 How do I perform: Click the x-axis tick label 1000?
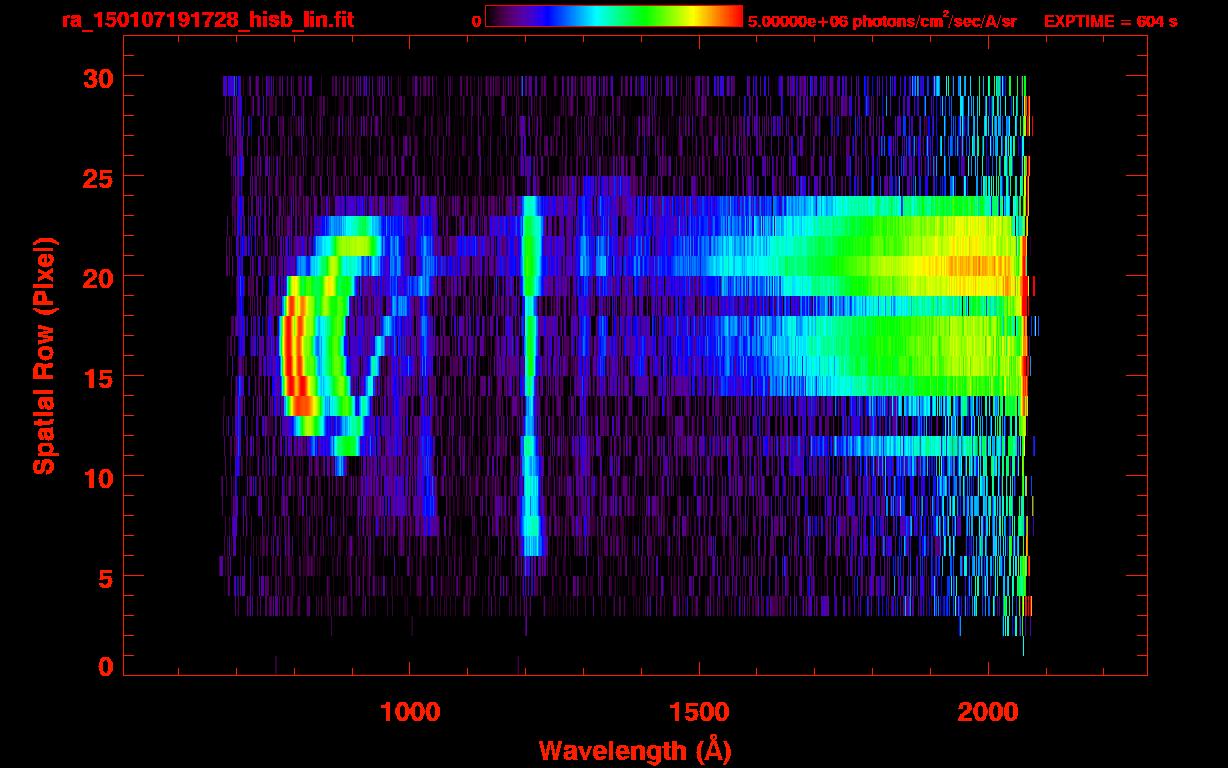point(410,712)
